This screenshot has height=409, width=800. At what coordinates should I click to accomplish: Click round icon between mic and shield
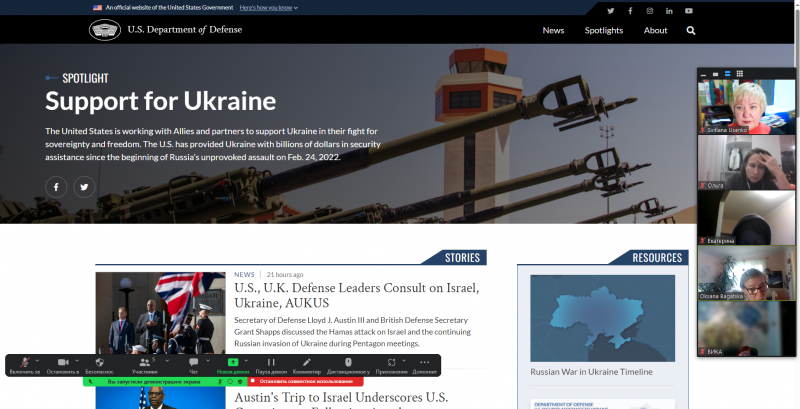coord(230,381)
